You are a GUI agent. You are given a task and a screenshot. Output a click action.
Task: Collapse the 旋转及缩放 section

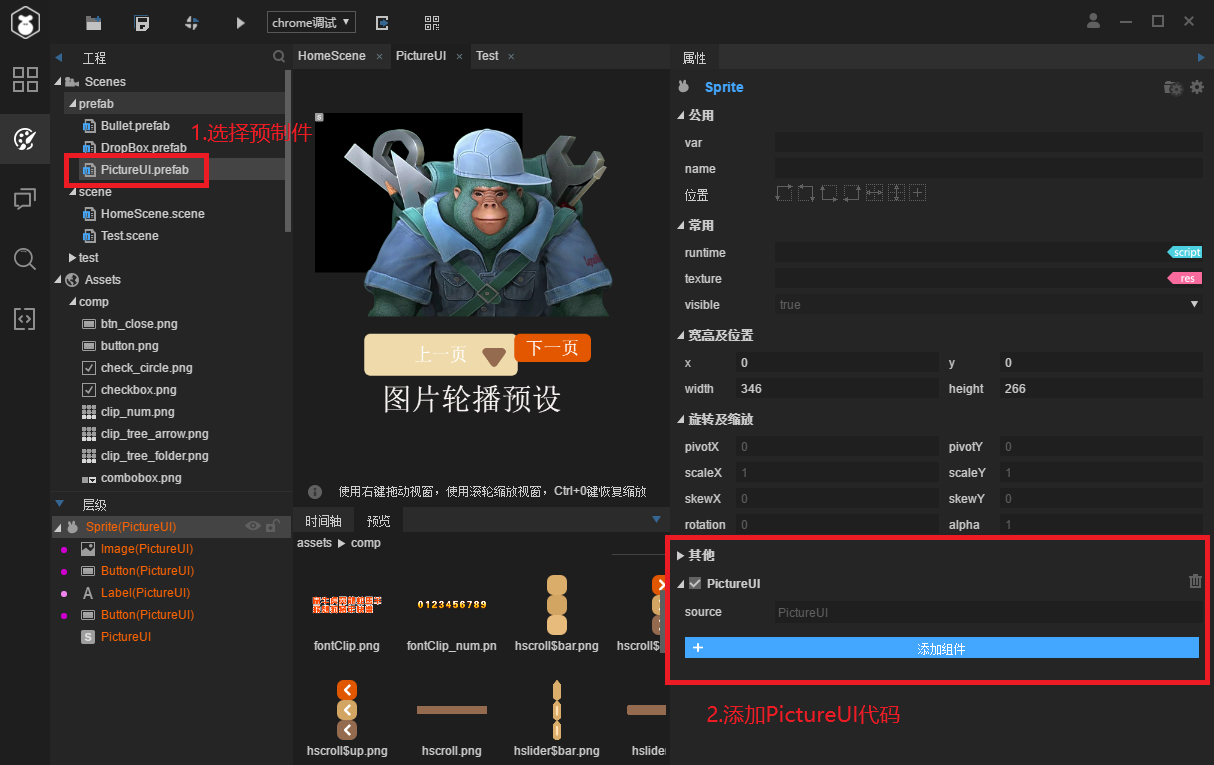681,419
